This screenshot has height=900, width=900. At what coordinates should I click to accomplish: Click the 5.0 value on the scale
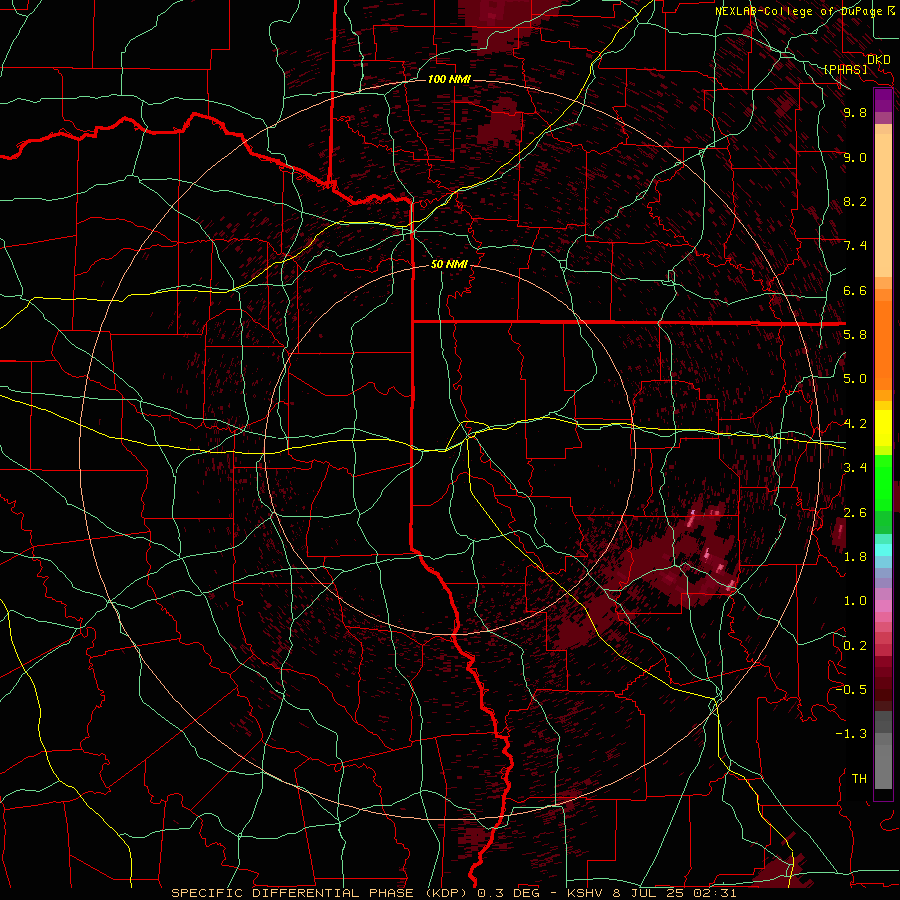tap(855, 379)
